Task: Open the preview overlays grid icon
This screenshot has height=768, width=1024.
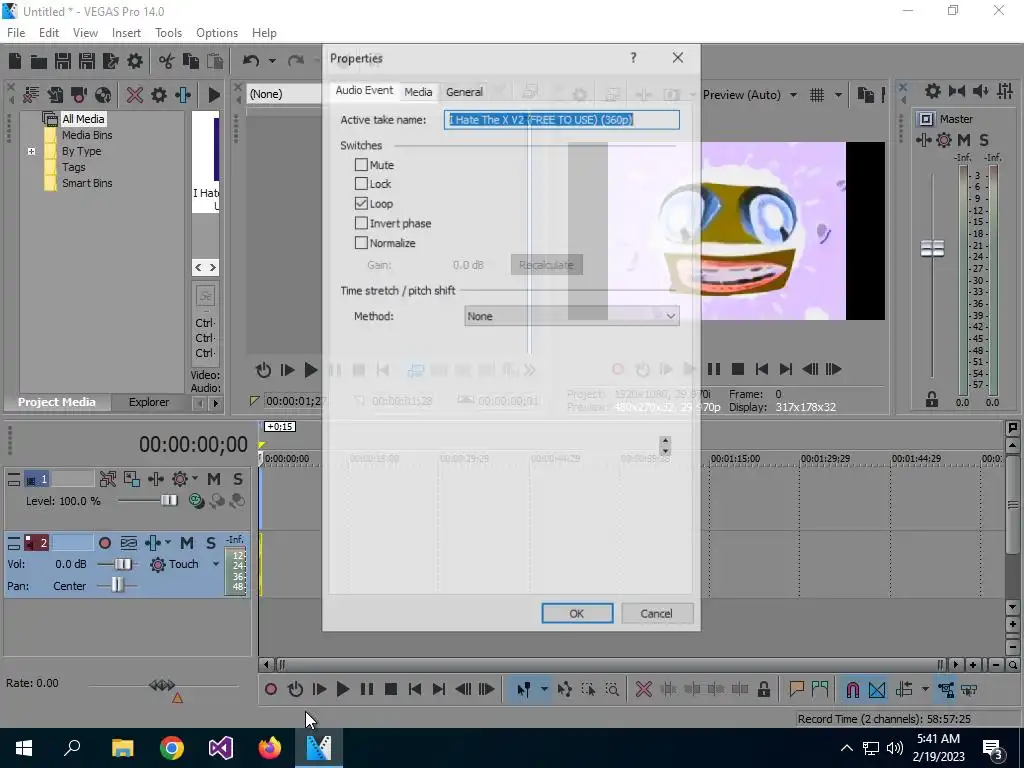Action: point(817,95)
